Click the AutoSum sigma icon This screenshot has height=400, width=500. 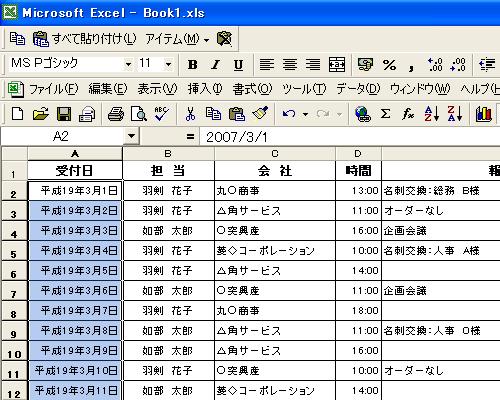(x=385, y=114)
